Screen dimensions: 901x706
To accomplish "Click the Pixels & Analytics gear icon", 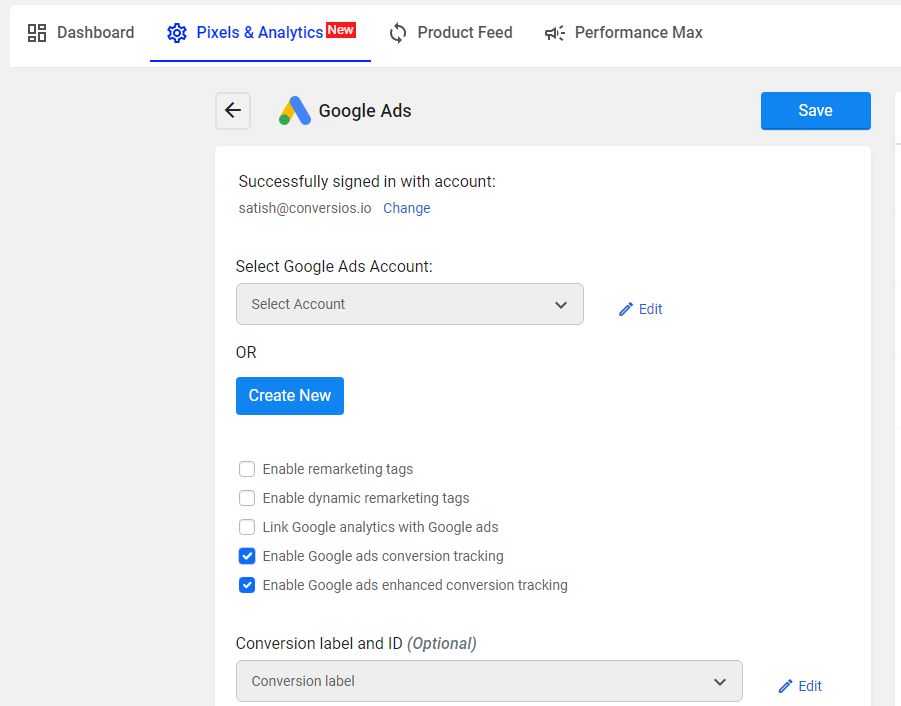I will click(x=177, y=33).
